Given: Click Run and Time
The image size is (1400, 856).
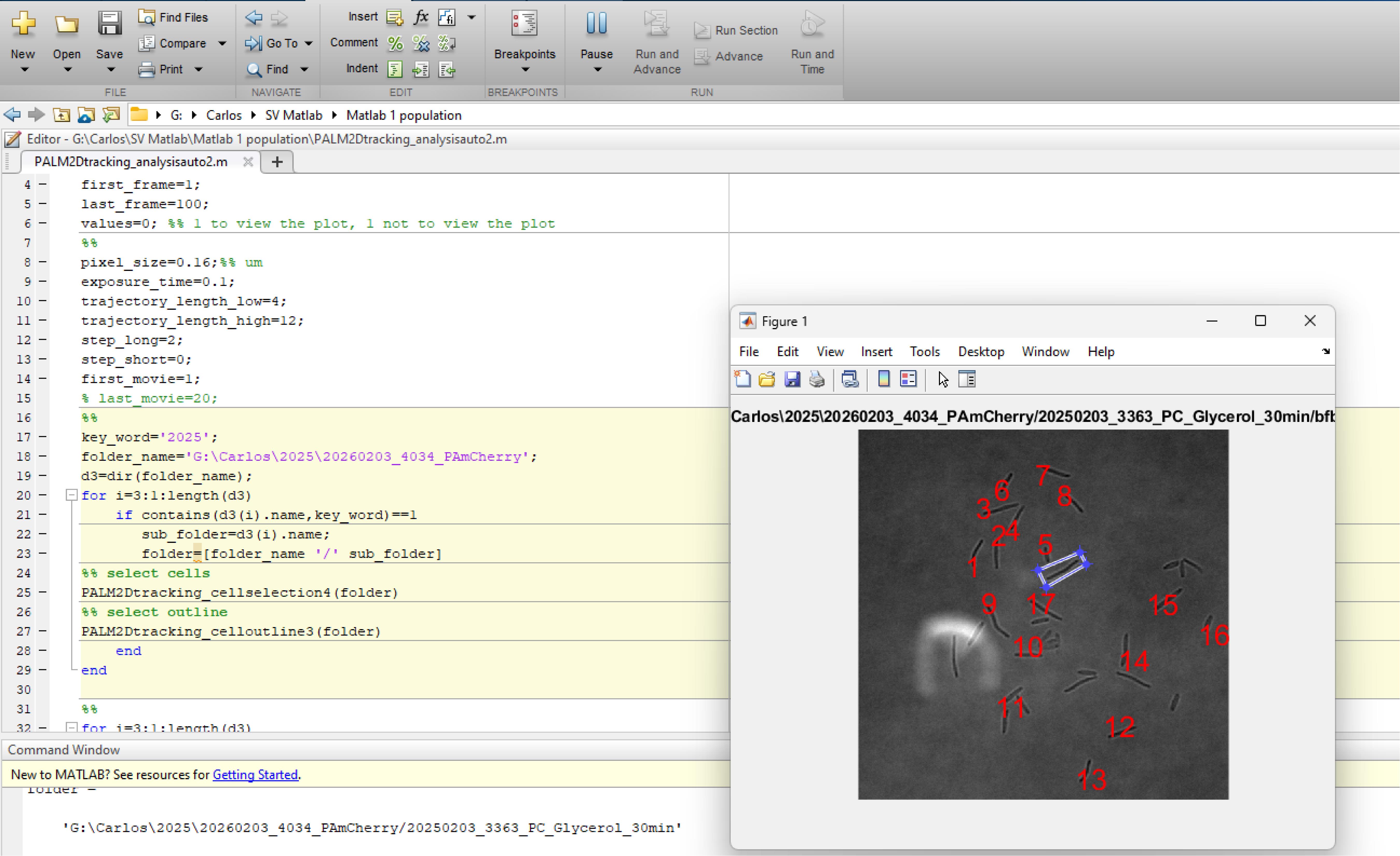Looking at the screenshot, I should click(x=813, y=42).
